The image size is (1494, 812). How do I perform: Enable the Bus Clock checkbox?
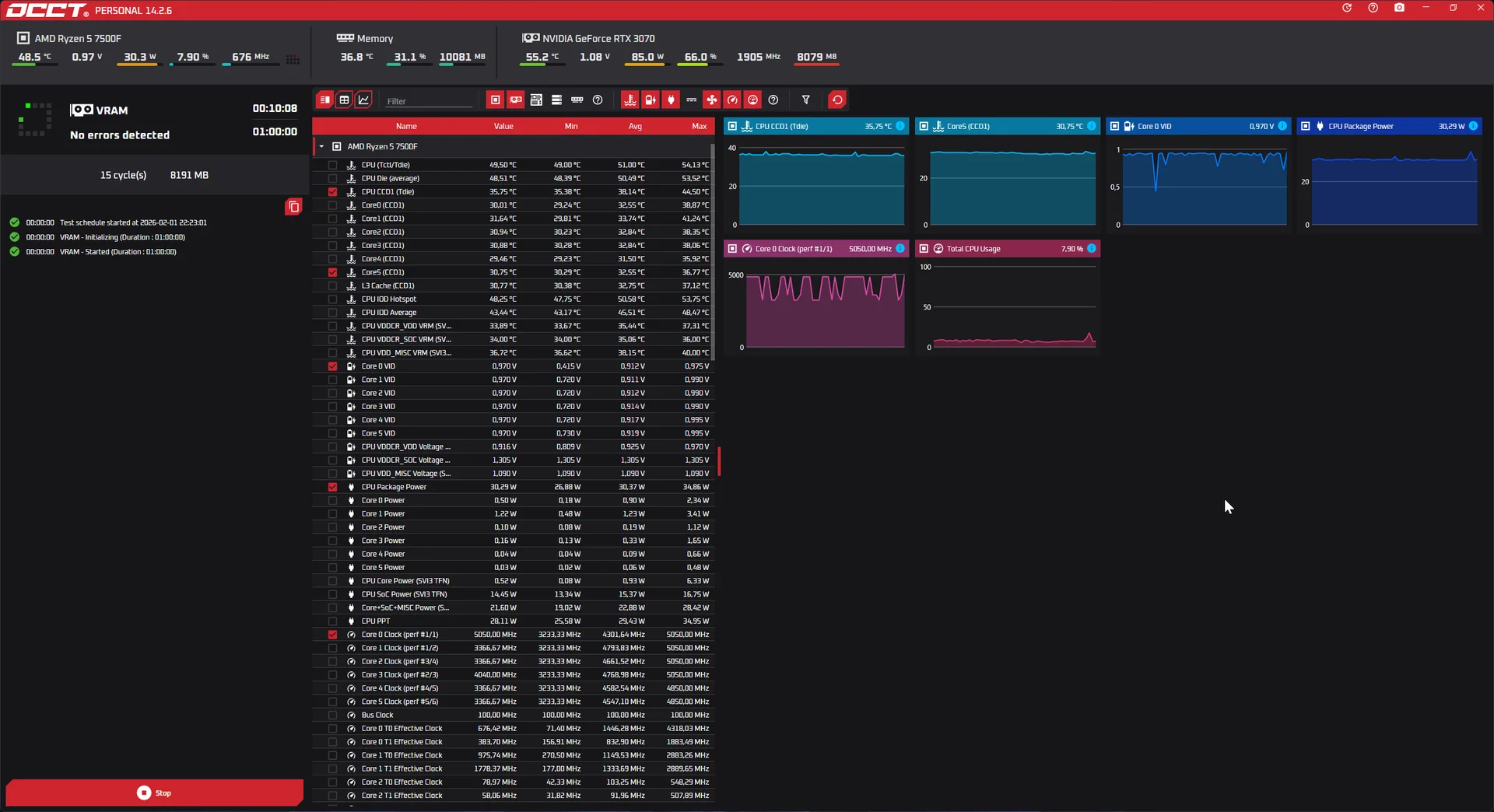coord(333,715)
